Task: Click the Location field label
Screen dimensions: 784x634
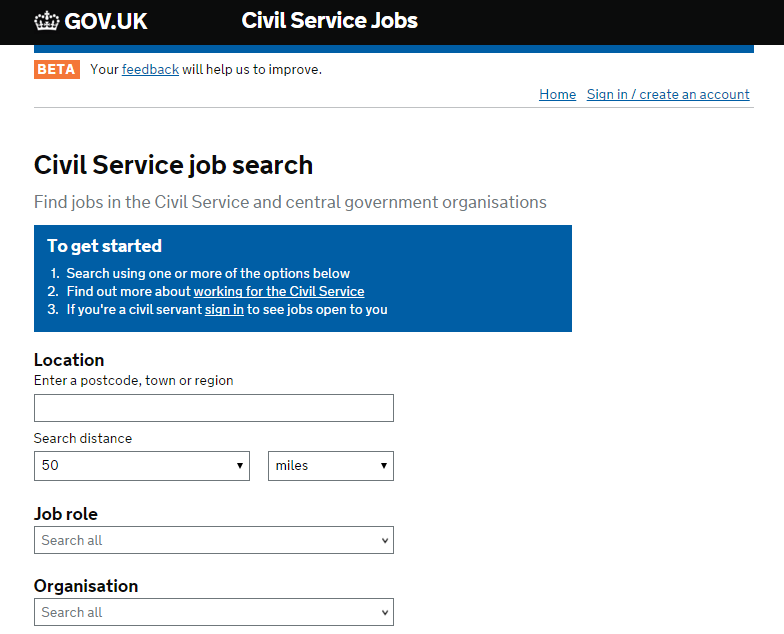Action: pos(69,360)
